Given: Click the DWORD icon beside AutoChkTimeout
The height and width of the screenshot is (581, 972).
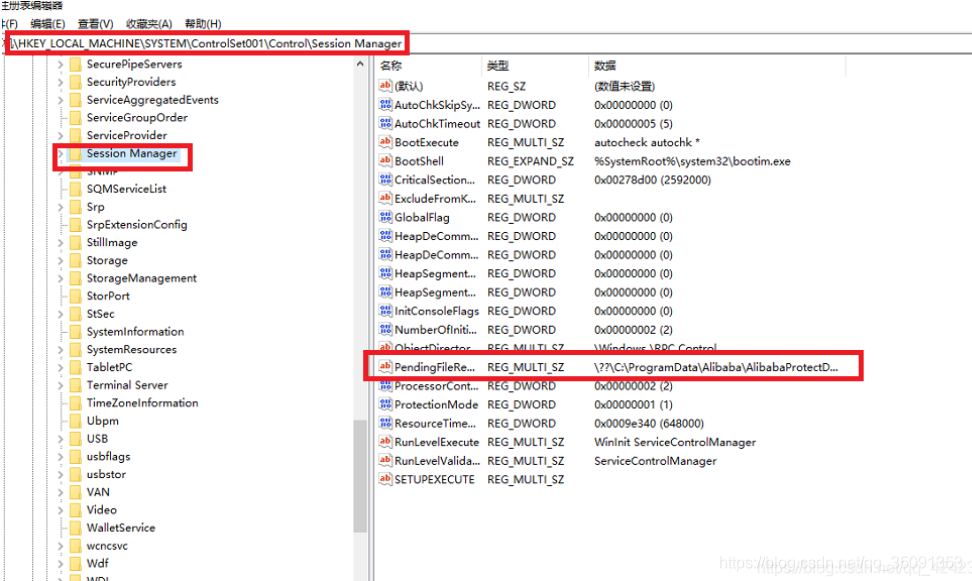Looking at the screenshot, I should pyautogui.click(x=386, y=123).
